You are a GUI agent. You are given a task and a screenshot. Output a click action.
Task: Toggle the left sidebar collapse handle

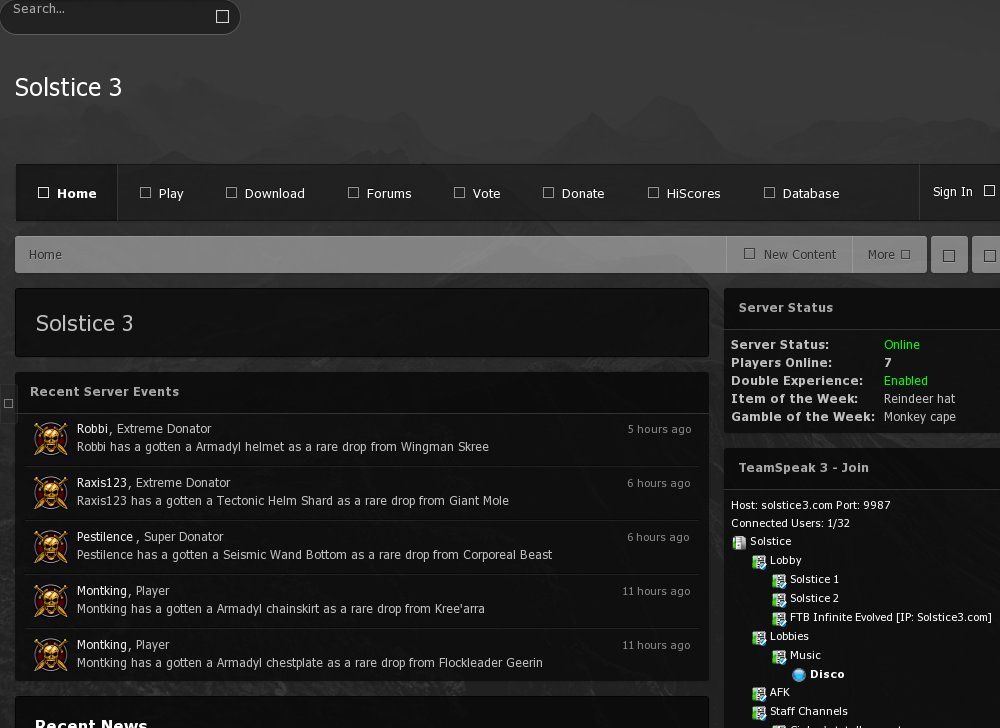(x=8, y=403)
